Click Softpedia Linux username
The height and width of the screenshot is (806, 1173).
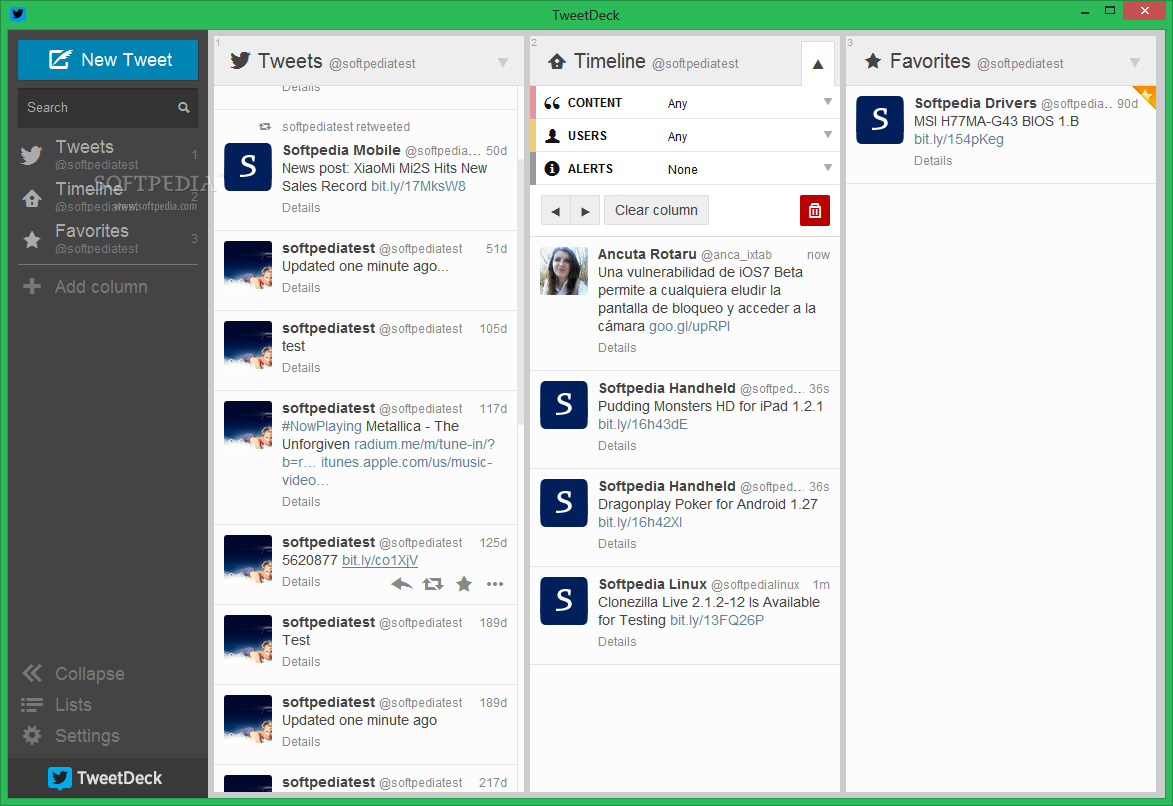[652, 584]
